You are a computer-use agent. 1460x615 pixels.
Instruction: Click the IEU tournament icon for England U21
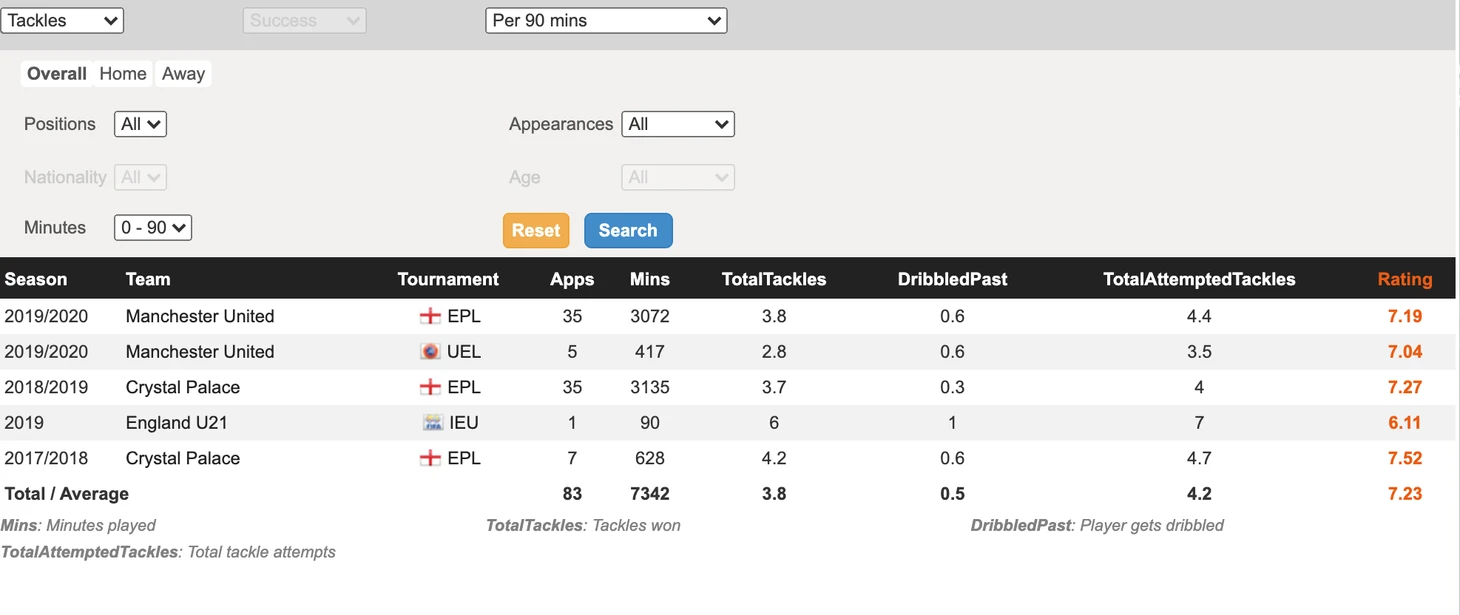tap(432, 423)
